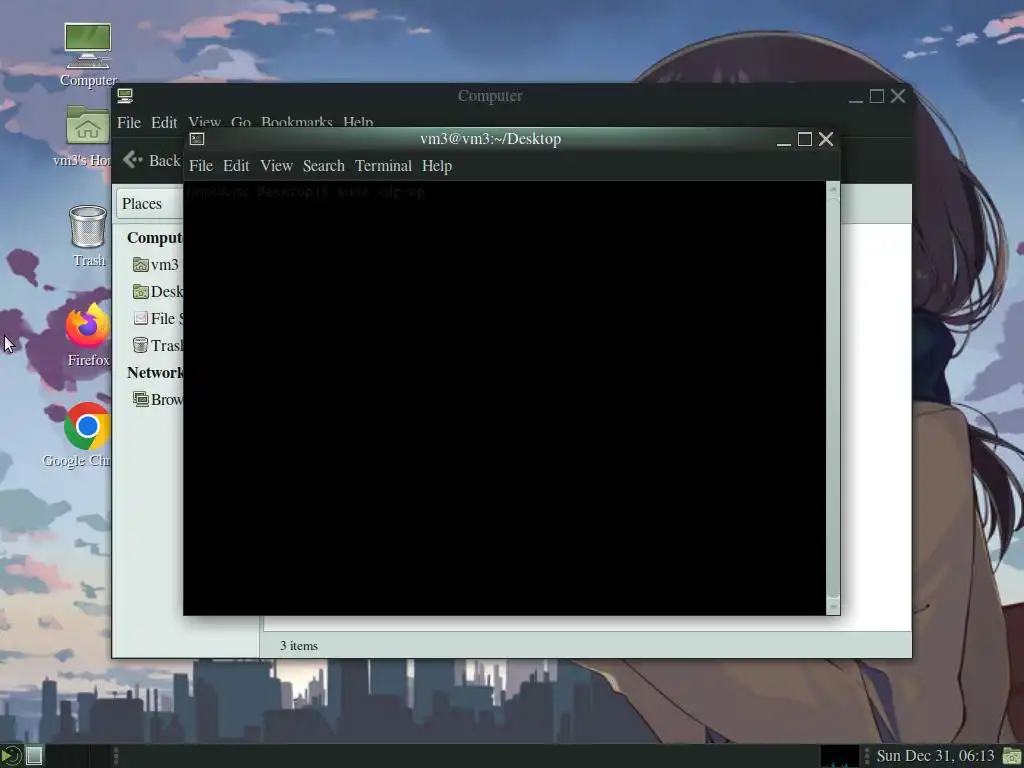
Task: Click the terminal title vm3@vm3:~/Desktop
Action: point(490,139)
